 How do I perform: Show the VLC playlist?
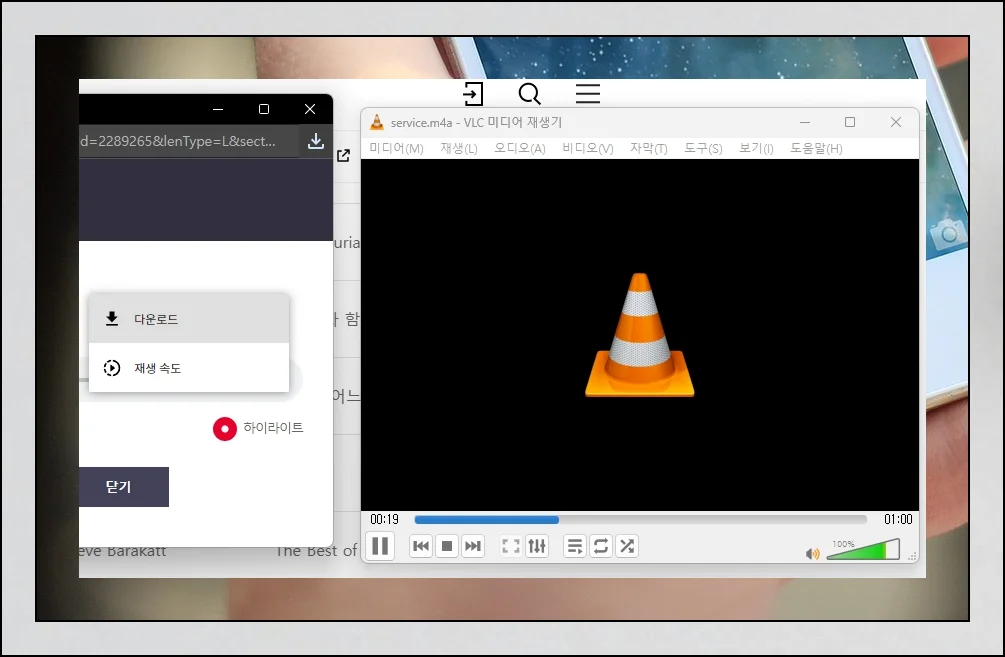(575, 546)
